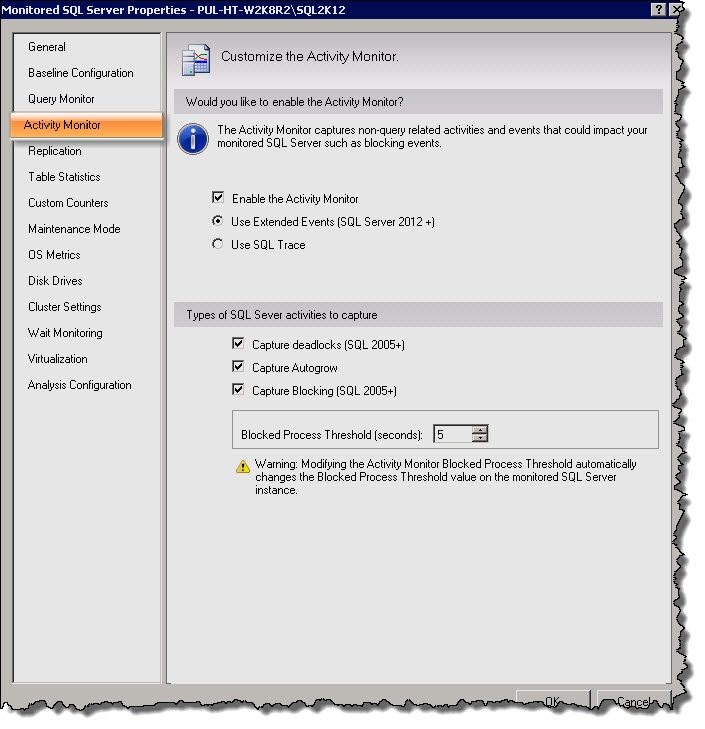
Task: Open Analysis Configuration page
Action: tap(80, 385)
